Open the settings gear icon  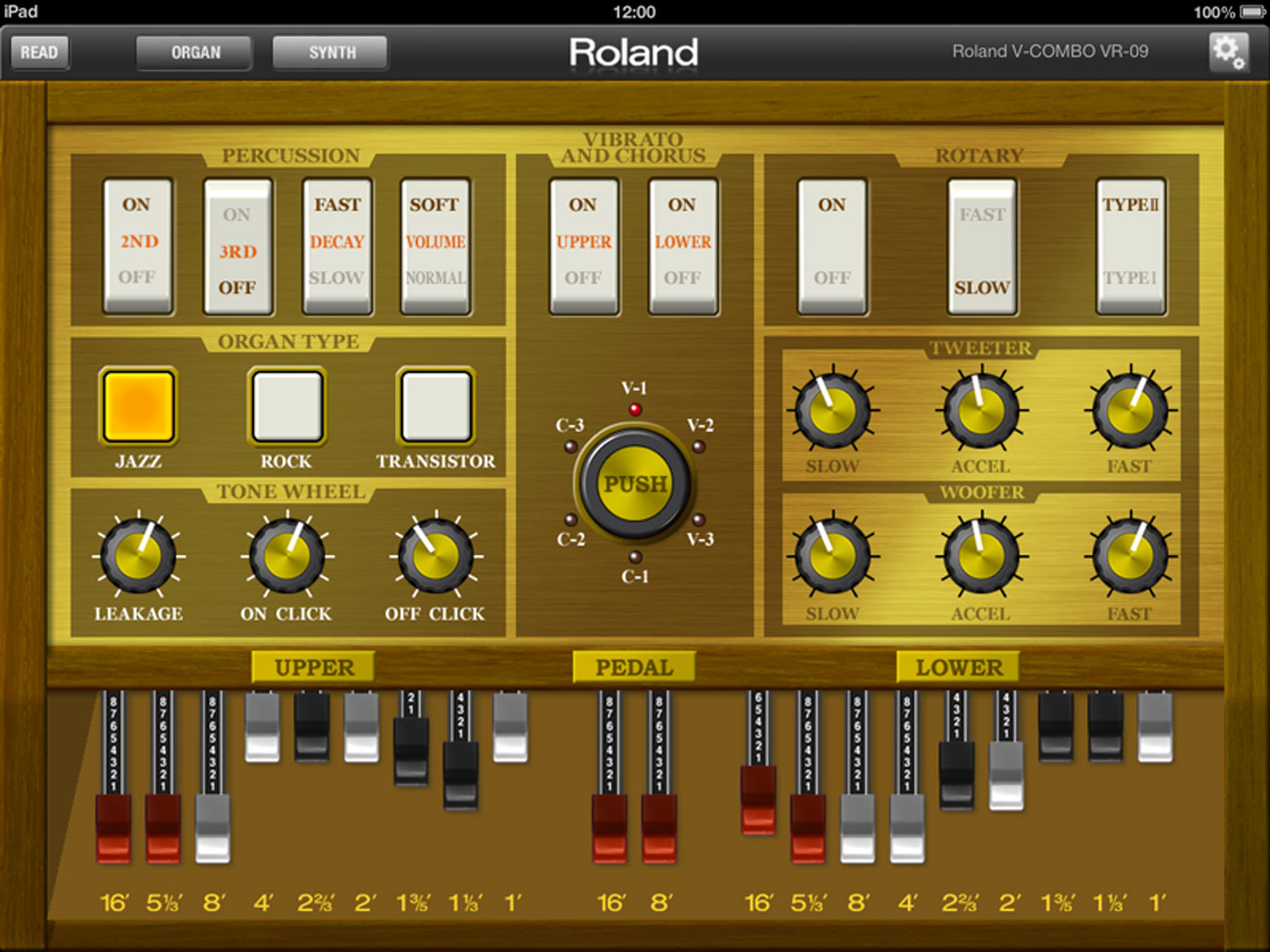pyautogui.click(x=1228, y=52)
